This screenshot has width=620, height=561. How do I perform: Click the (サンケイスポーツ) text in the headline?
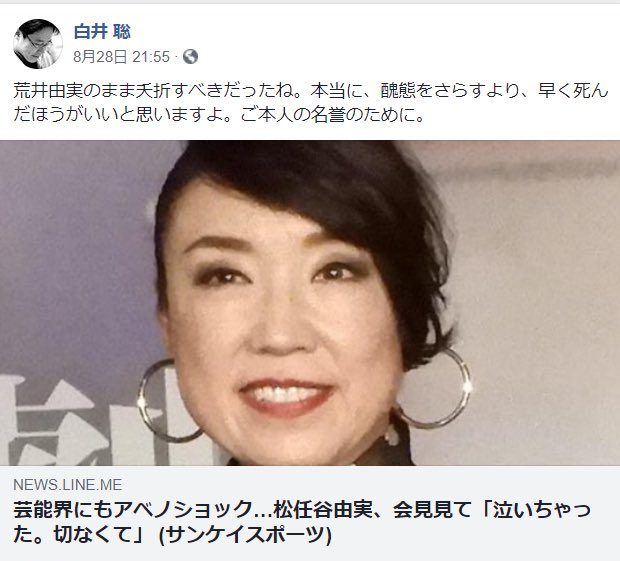click(x=244, y=535)
